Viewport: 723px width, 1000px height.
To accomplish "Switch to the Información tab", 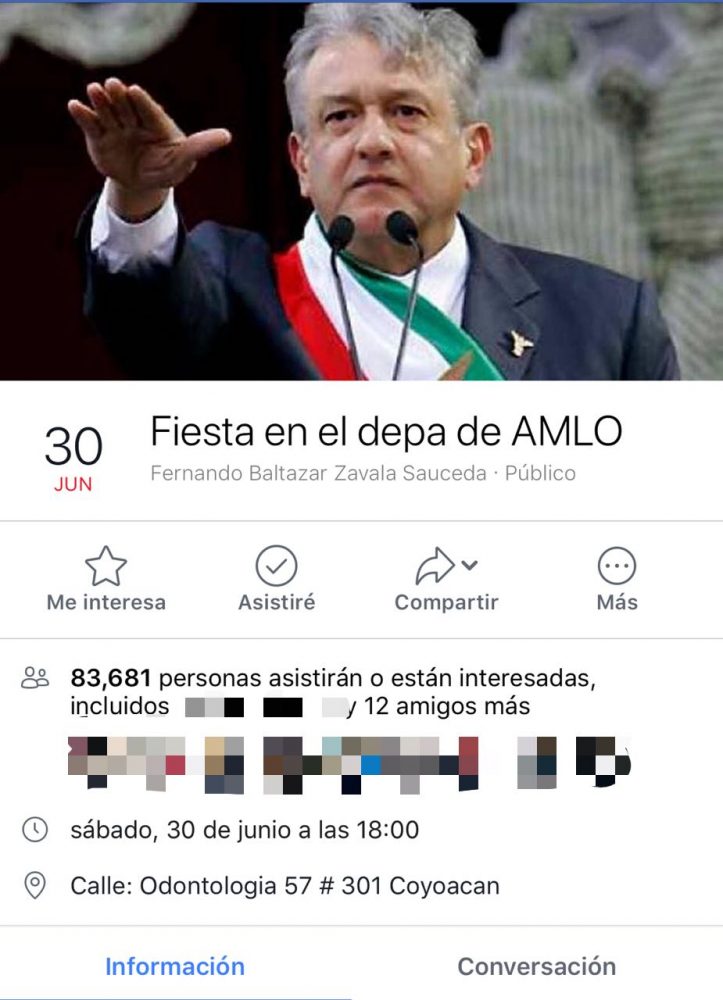I will pyautogui.click(x=175, y=966).
